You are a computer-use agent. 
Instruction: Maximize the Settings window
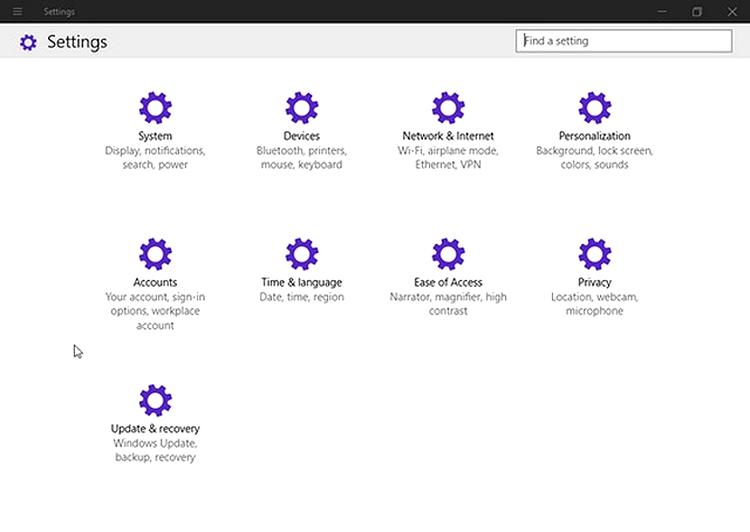point(697,11)
